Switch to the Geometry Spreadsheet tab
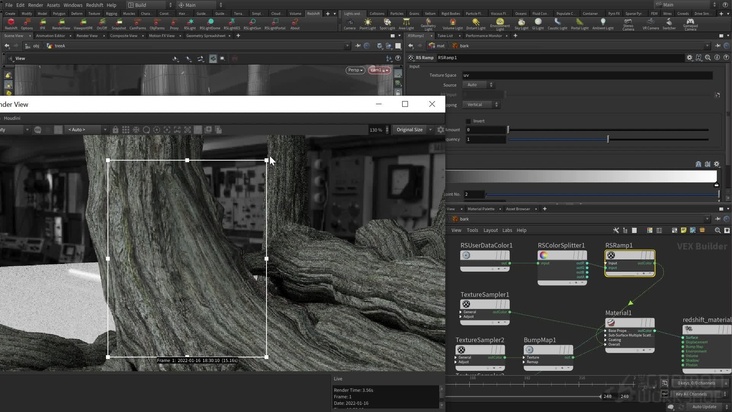Viewport: 732px width, 412px height. [x=205, y=35]
